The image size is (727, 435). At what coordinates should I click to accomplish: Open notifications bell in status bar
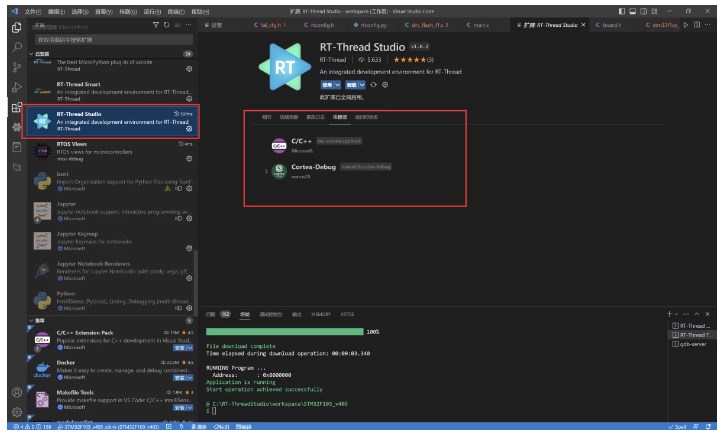tap(708, 427)
